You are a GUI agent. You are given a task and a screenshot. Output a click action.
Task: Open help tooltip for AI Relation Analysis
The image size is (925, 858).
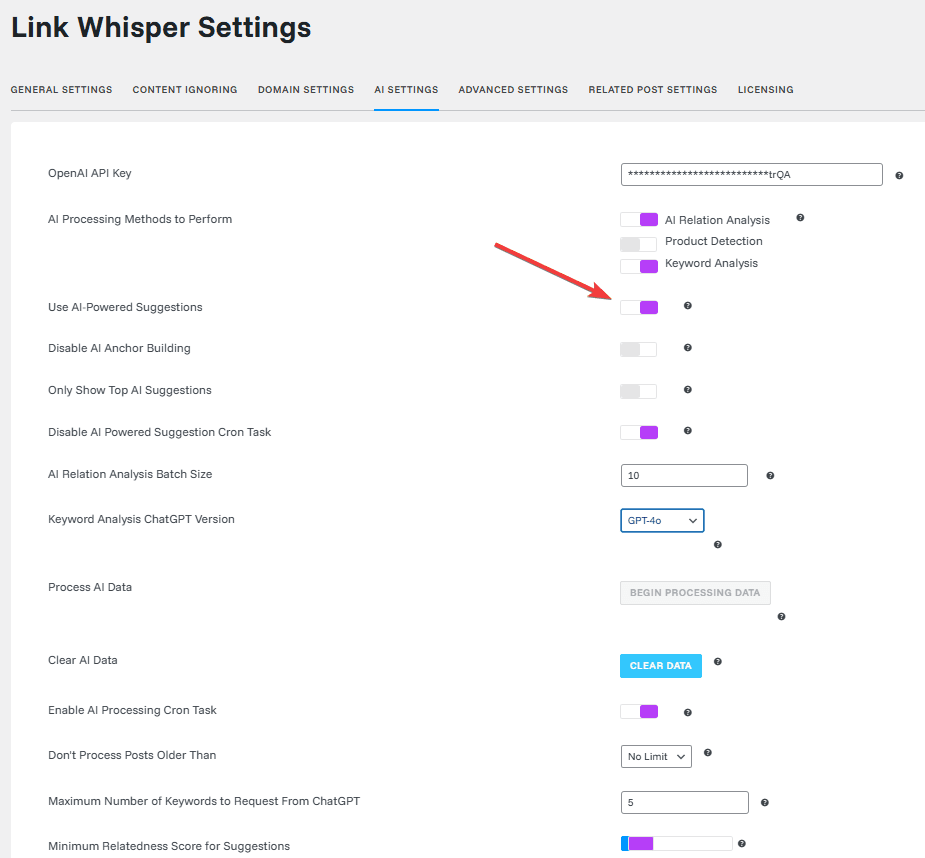[800, 218]
